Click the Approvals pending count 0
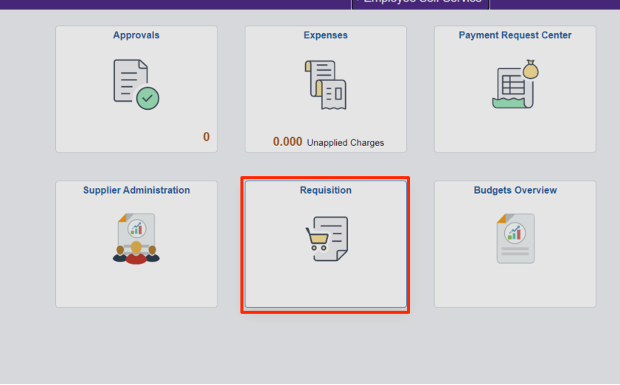 pyautogui.click(x=206, y=137)
